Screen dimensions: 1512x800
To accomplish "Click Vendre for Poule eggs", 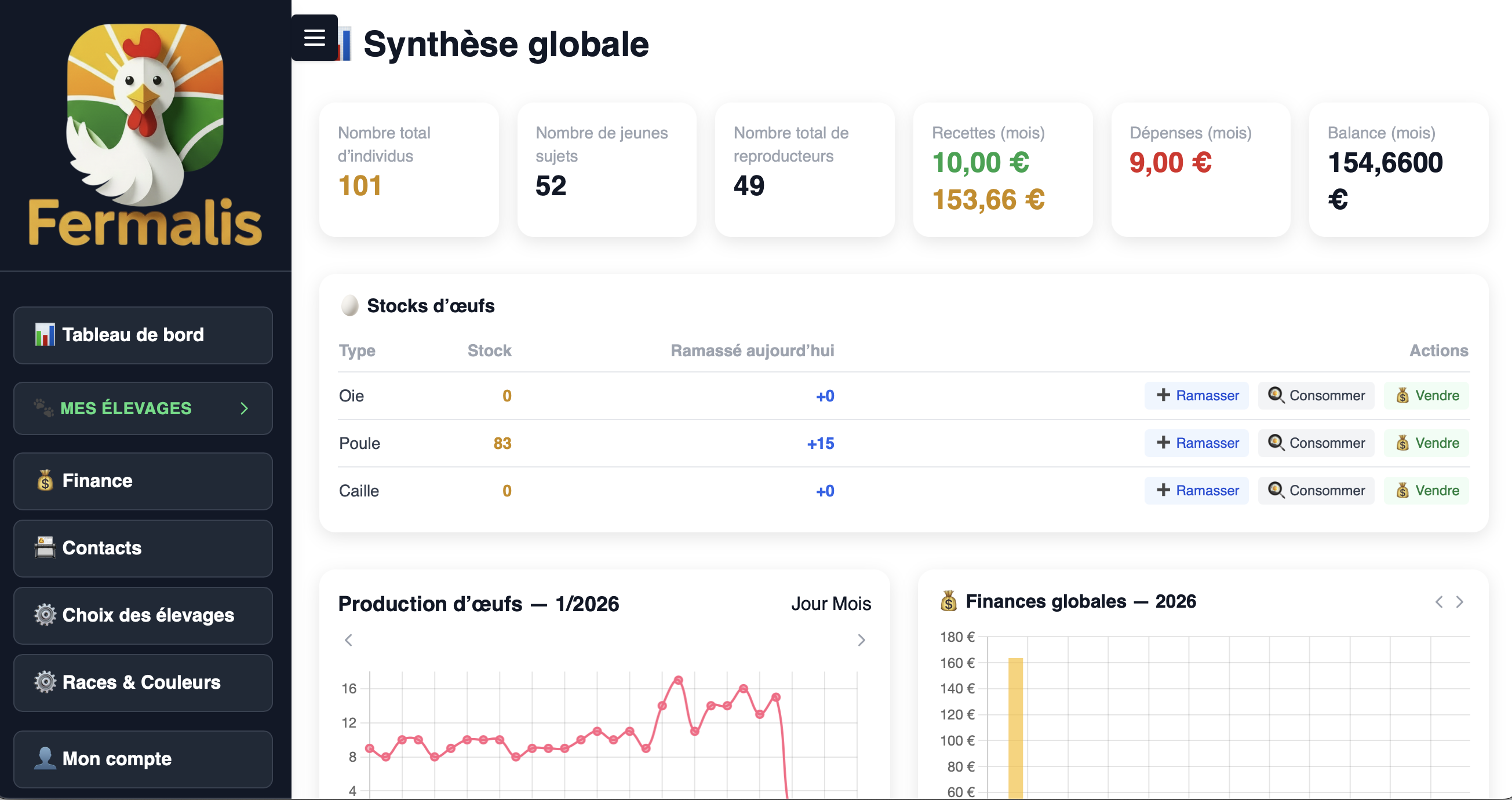I will [x=1426, y=443].
